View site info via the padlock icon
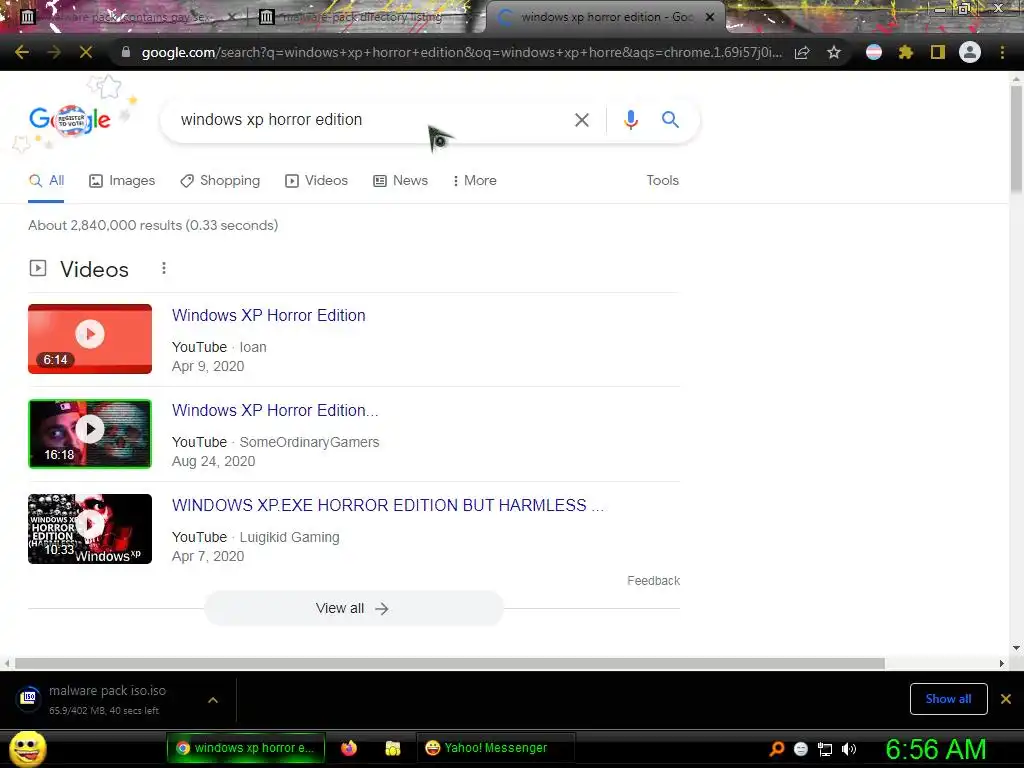 [x=126, y=52]
